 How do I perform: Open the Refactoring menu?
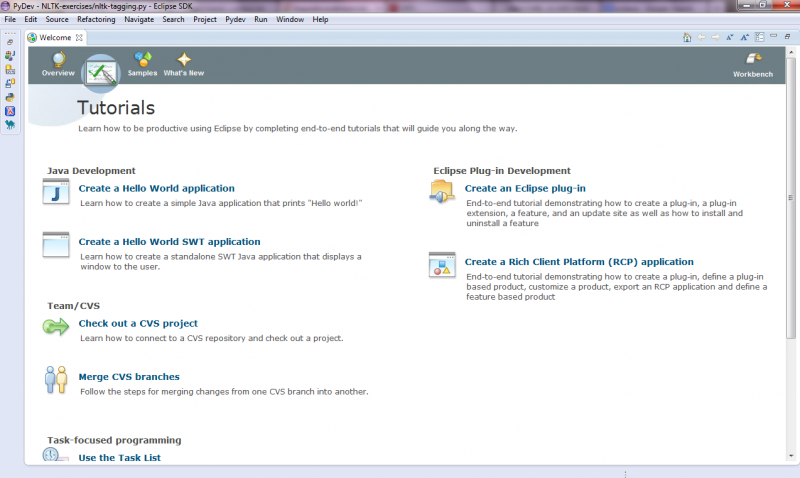[96, 19]
